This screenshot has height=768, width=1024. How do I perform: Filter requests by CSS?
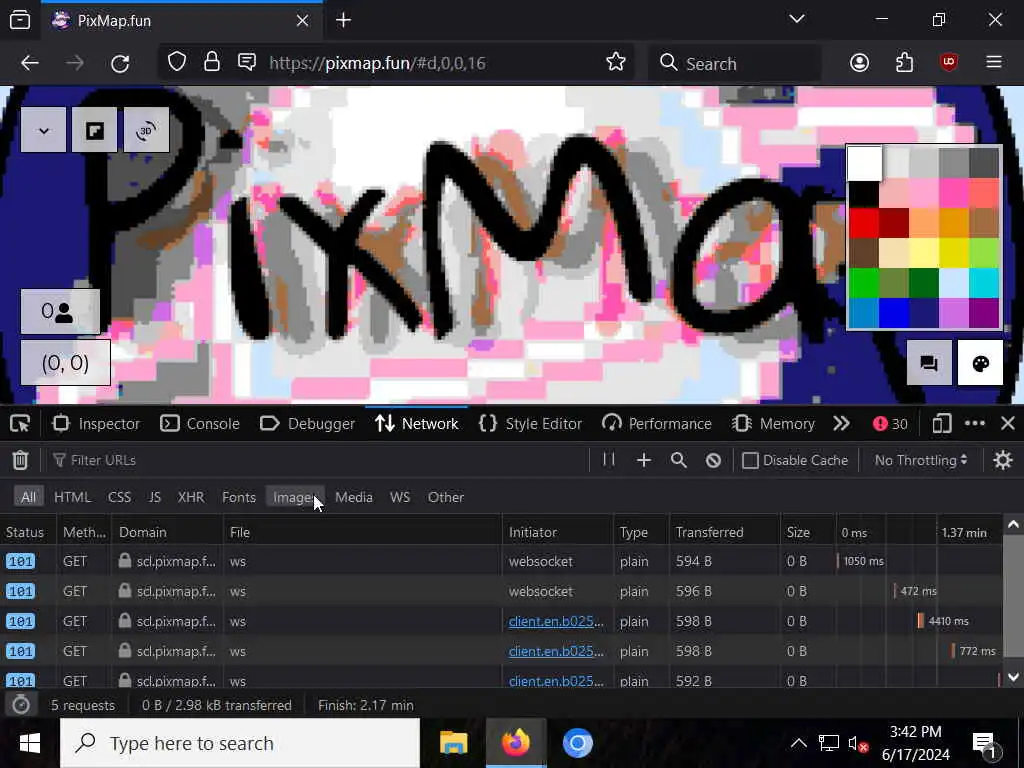(120, 497)
